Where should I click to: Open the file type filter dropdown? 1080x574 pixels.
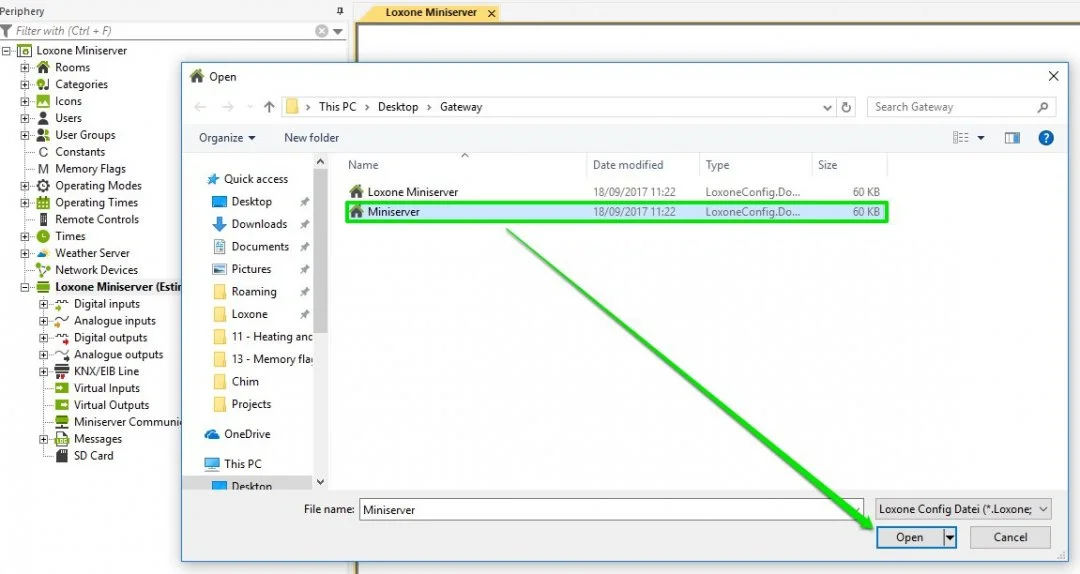click(963, 509)
